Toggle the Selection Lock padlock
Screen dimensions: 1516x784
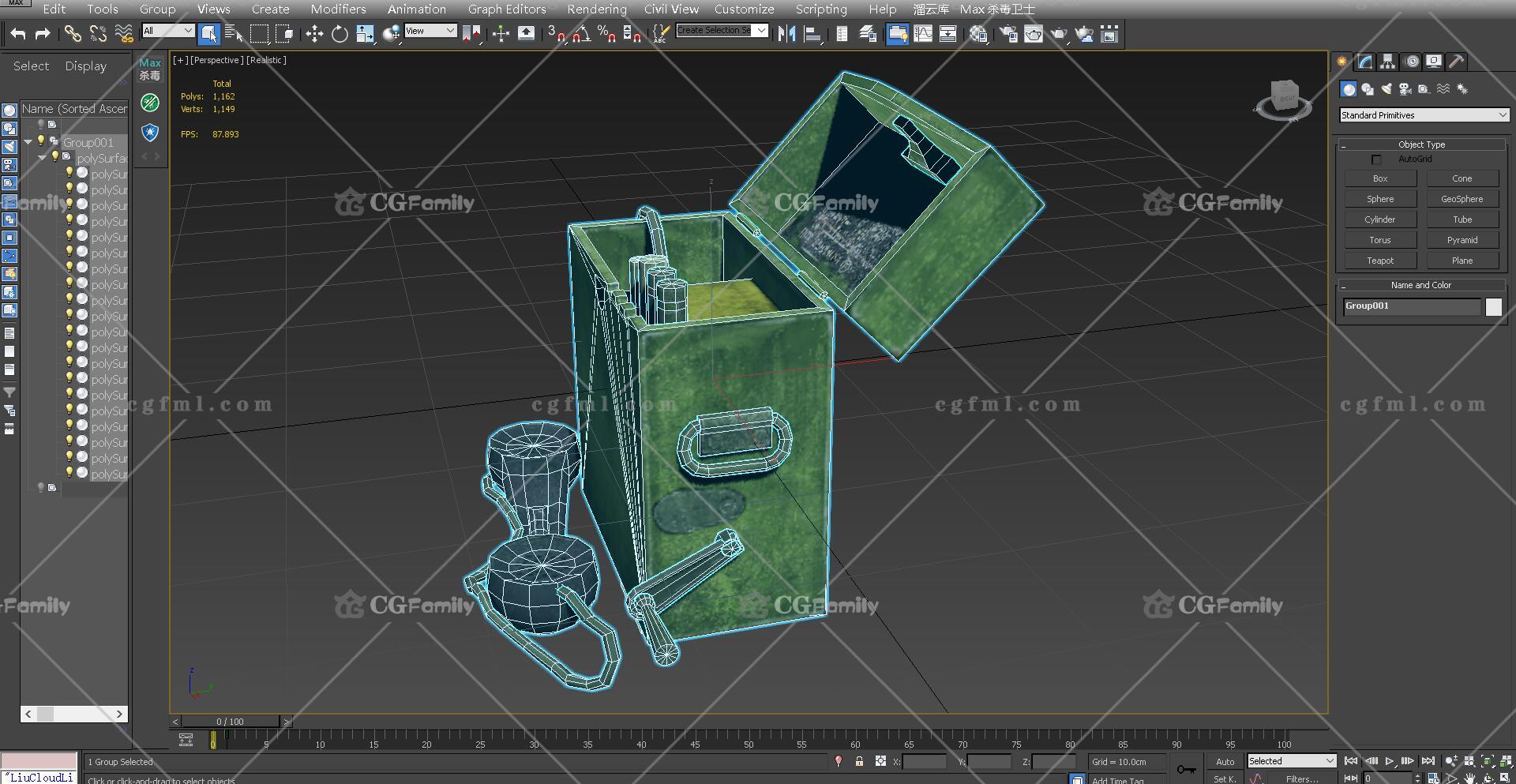pos(859,761)
